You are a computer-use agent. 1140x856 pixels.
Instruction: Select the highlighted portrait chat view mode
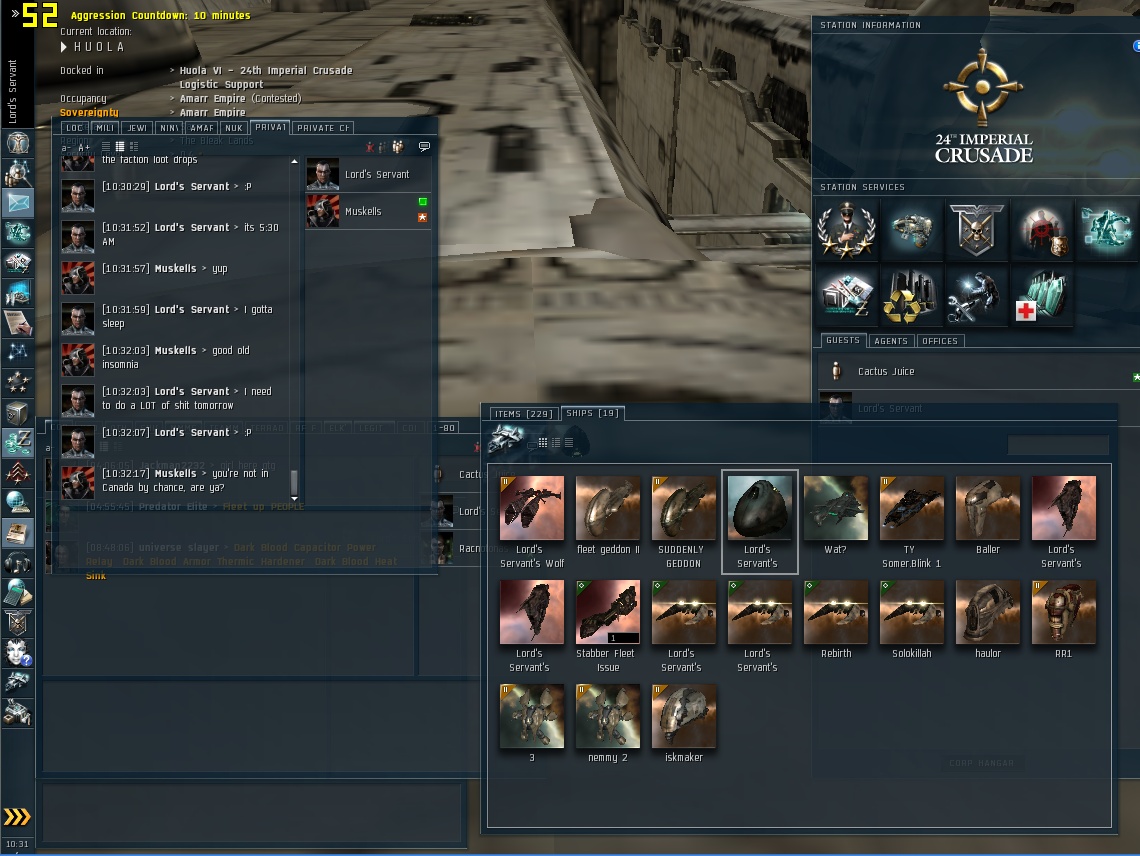tap(120, 147)
